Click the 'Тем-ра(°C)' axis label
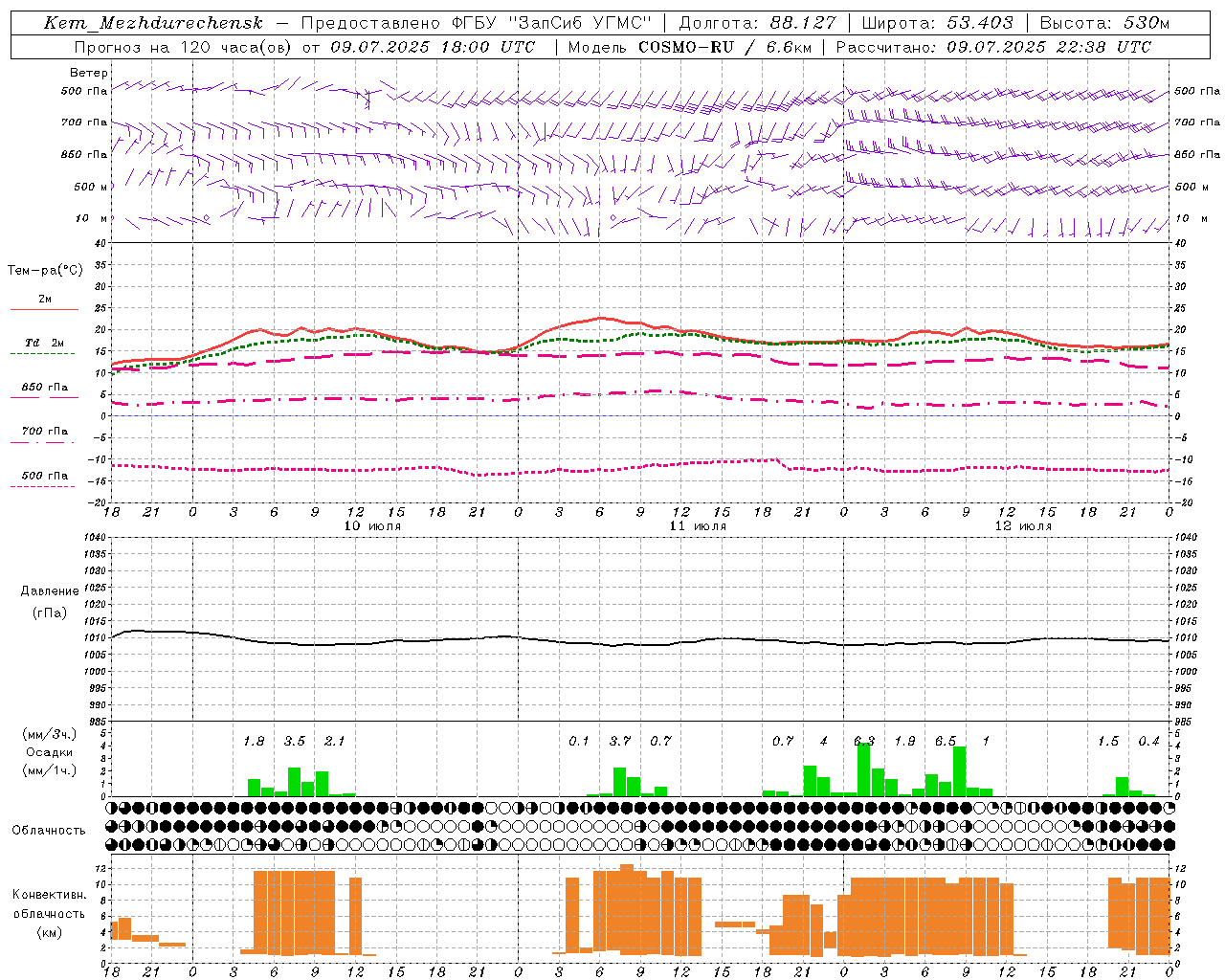 pos(45,270)
